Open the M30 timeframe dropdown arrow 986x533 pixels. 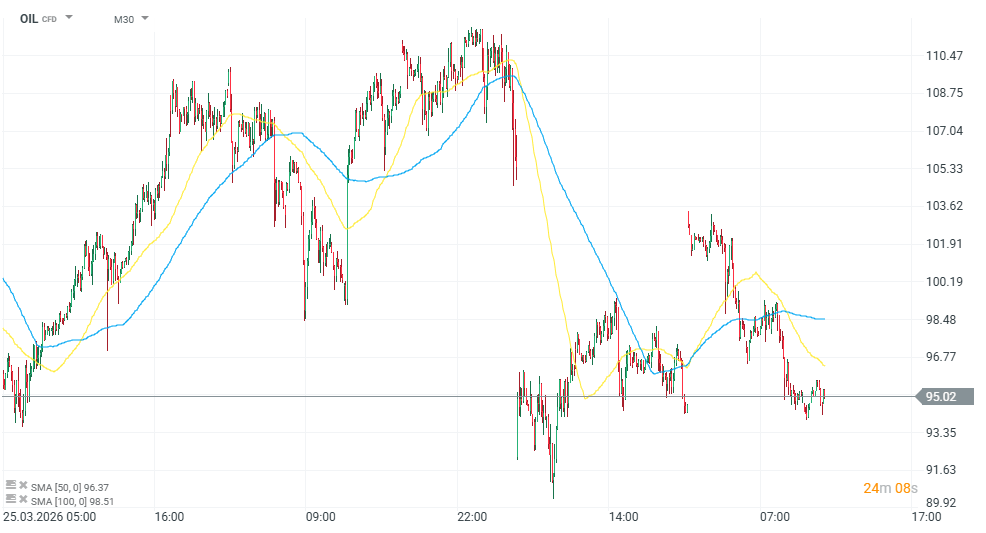145,18
